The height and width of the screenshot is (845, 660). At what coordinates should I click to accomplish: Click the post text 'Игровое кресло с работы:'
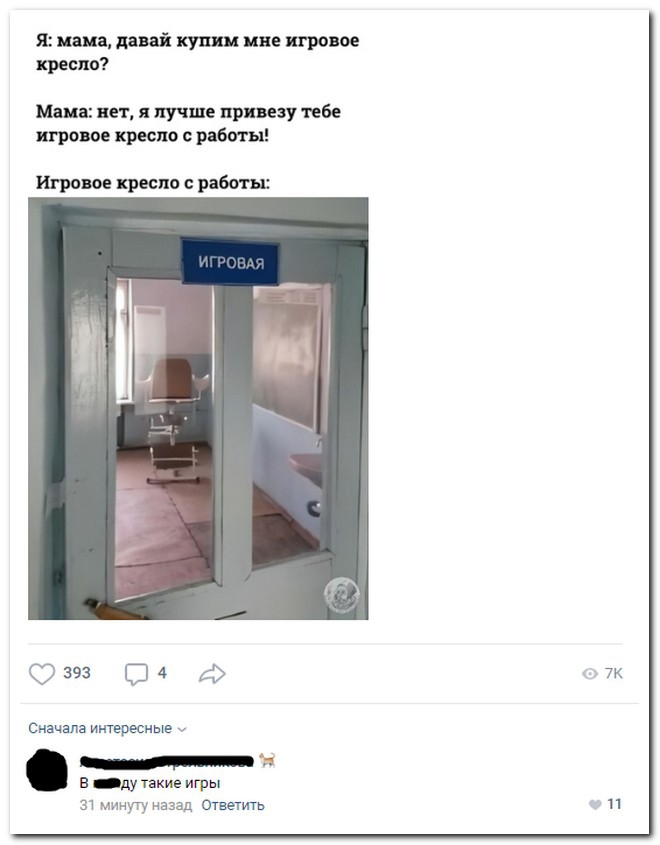153,183
